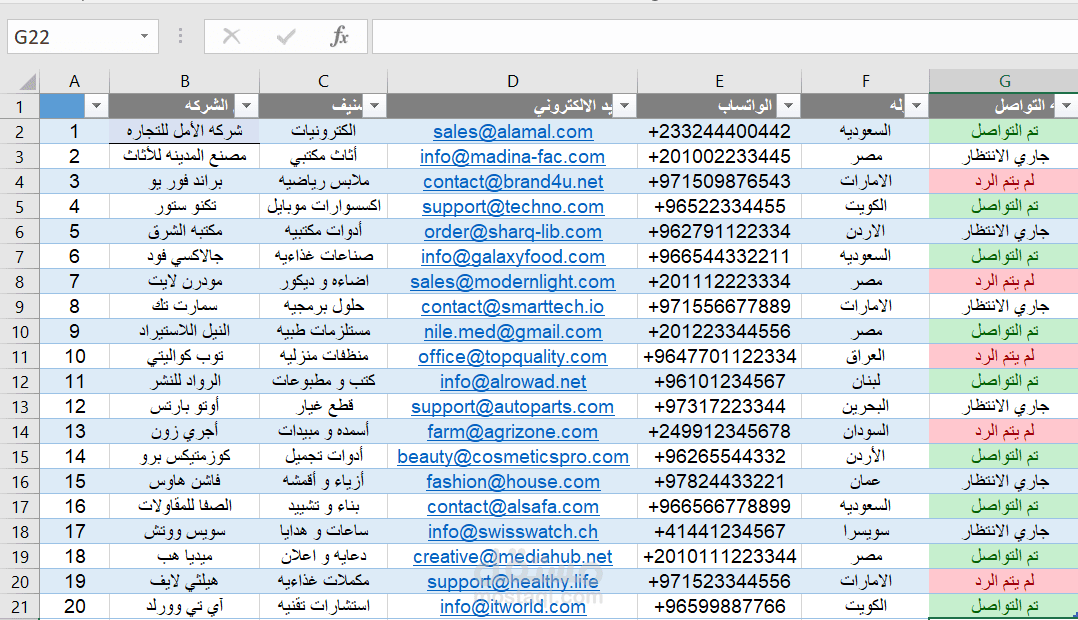The image size is (1078, 620).
Task: Open filter dropdown for الشركه column
Action: click(246, 106)
